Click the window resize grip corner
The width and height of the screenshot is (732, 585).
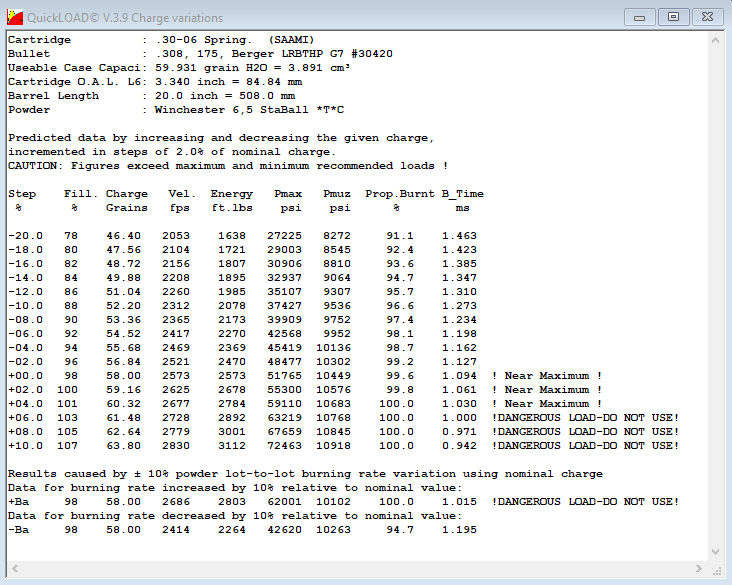pyautogui.click(x=717, y=570)
